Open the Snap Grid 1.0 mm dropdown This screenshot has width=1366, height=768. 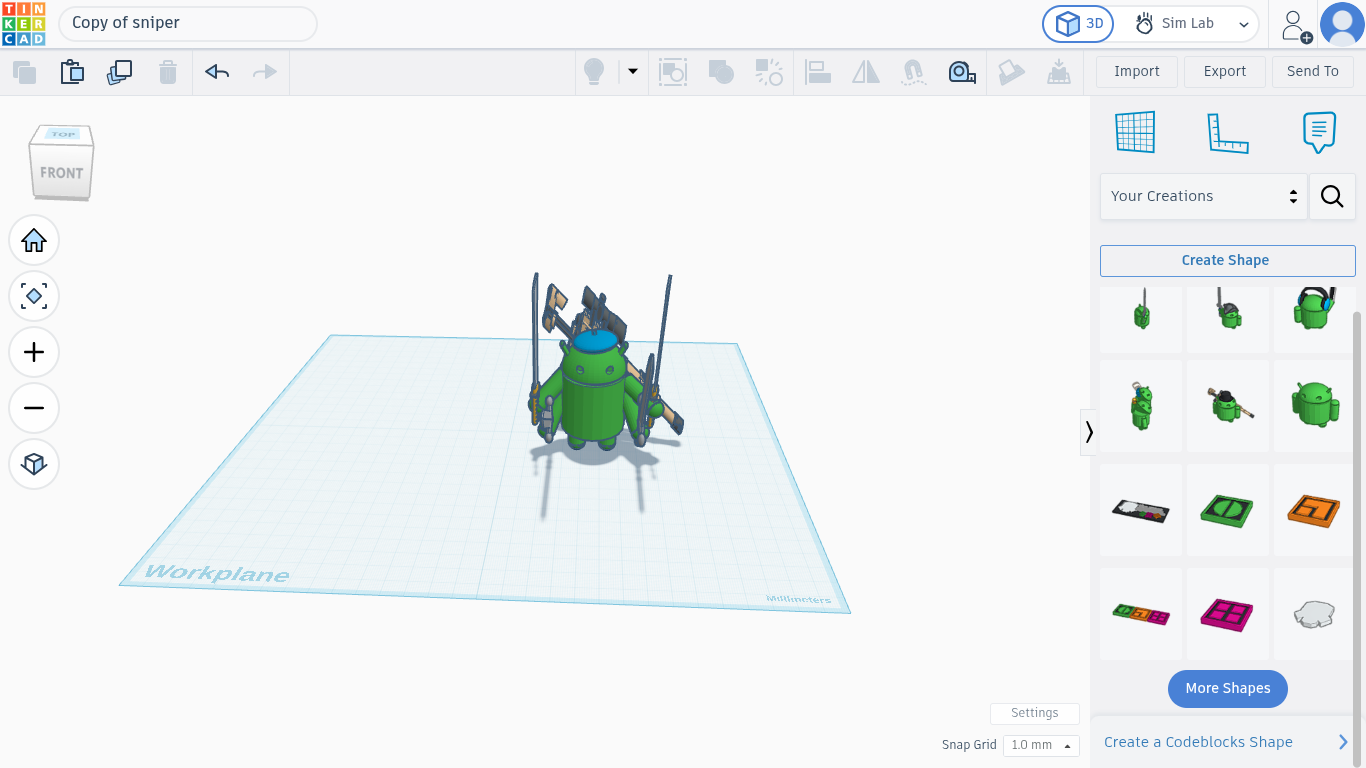tap(1041, 745)
